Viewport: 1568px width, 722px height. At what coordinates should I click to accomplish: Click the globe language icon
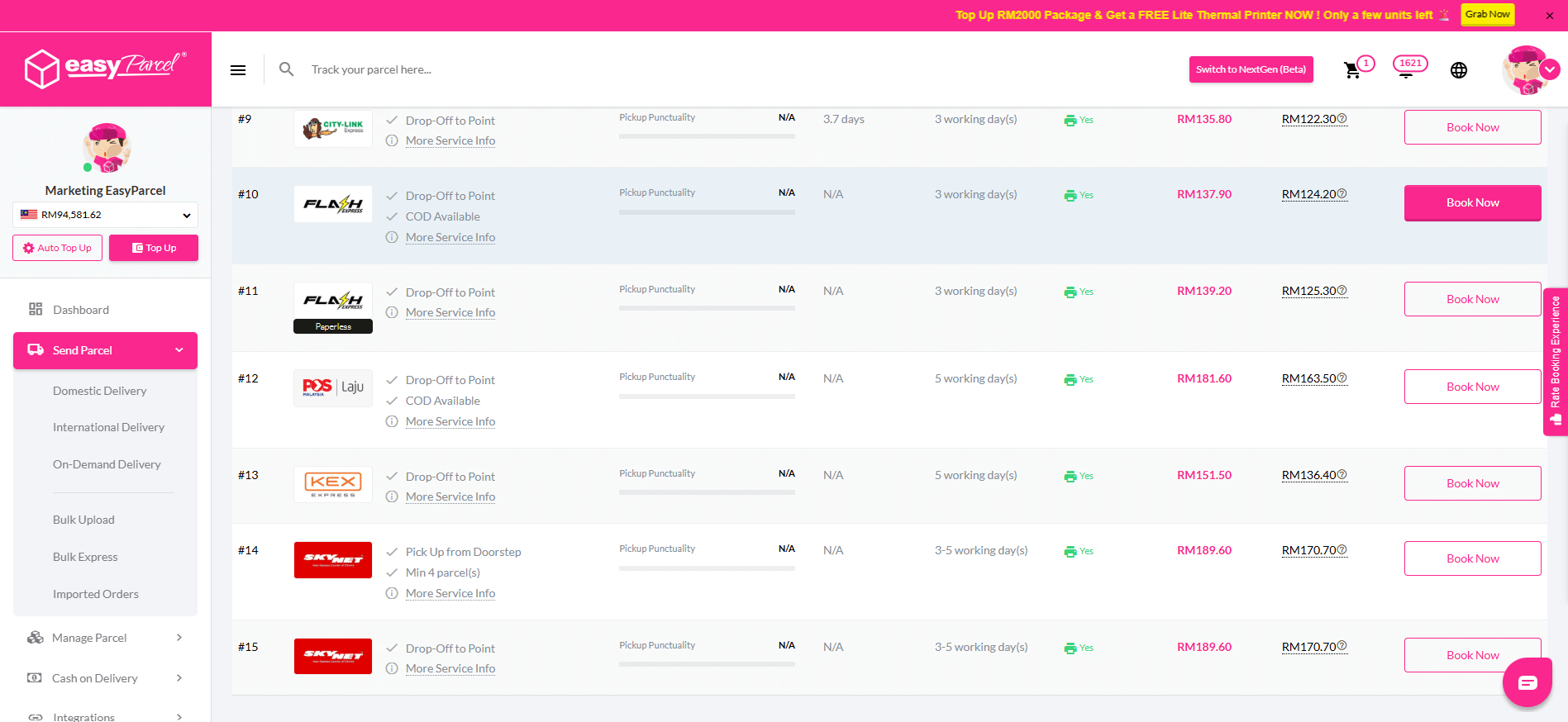point(1459,70)
